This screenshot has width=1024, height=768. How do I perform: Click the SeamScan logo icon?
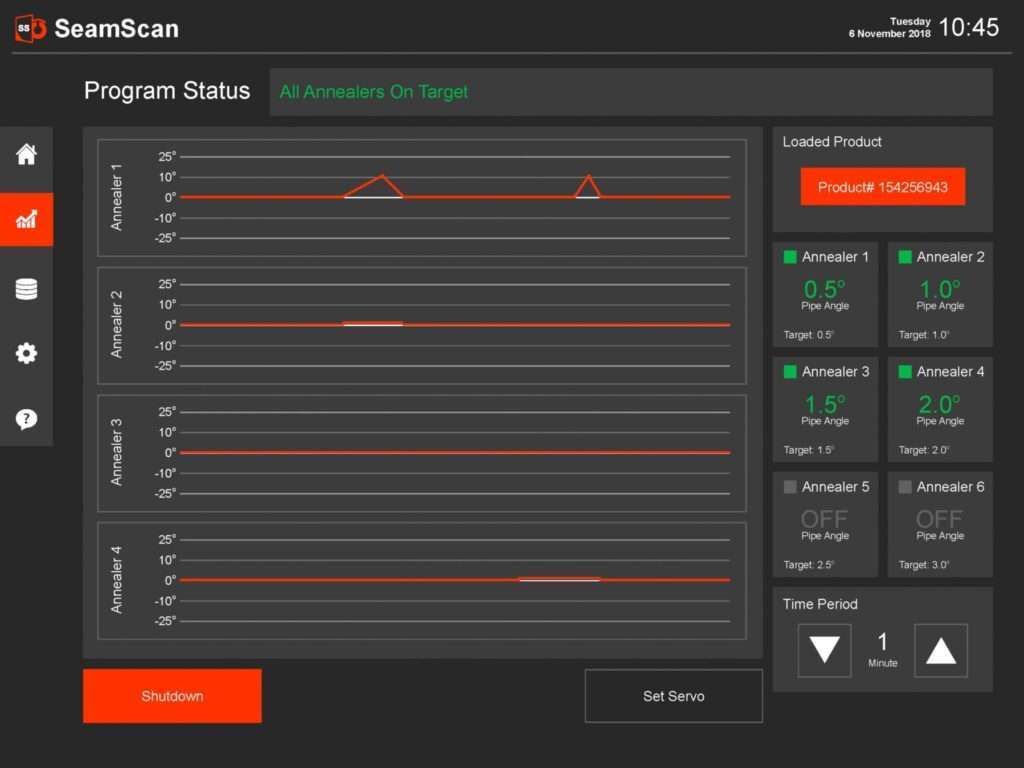pos(31,29)
